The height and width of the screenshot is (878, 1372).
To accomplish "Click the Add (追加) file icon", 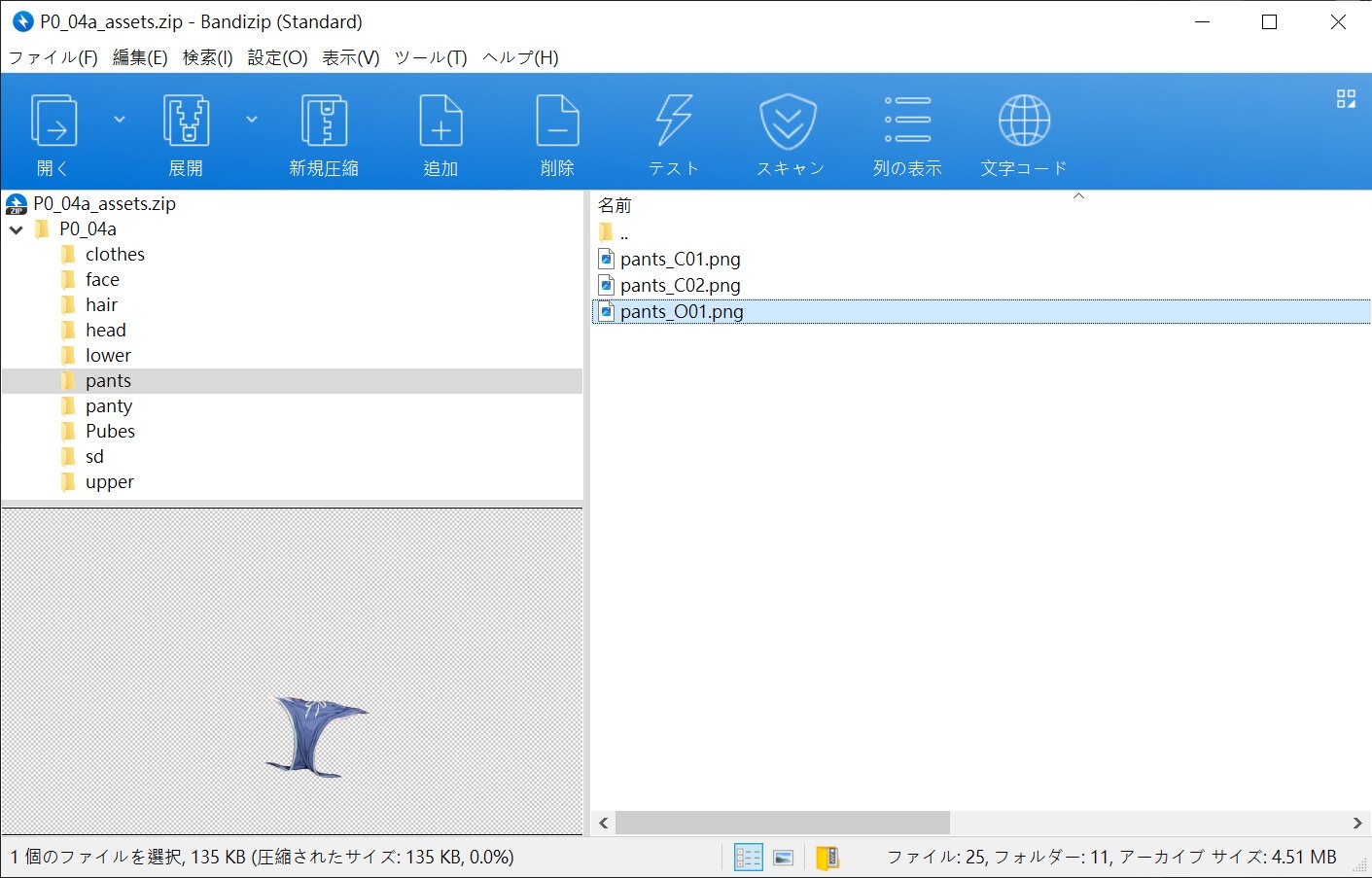I will coord(440,122).
